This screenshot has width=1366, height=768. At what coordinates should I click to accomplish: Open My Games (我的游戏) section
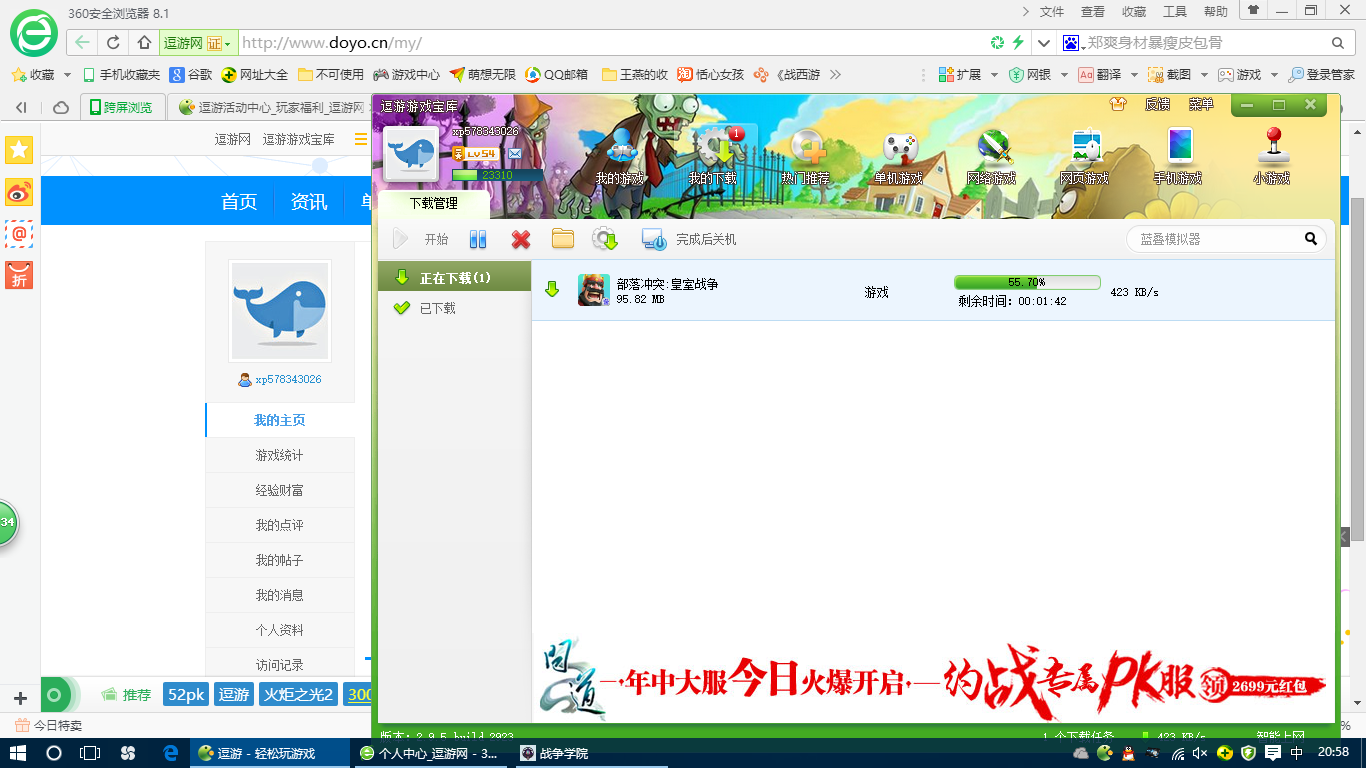coord(619,157)
